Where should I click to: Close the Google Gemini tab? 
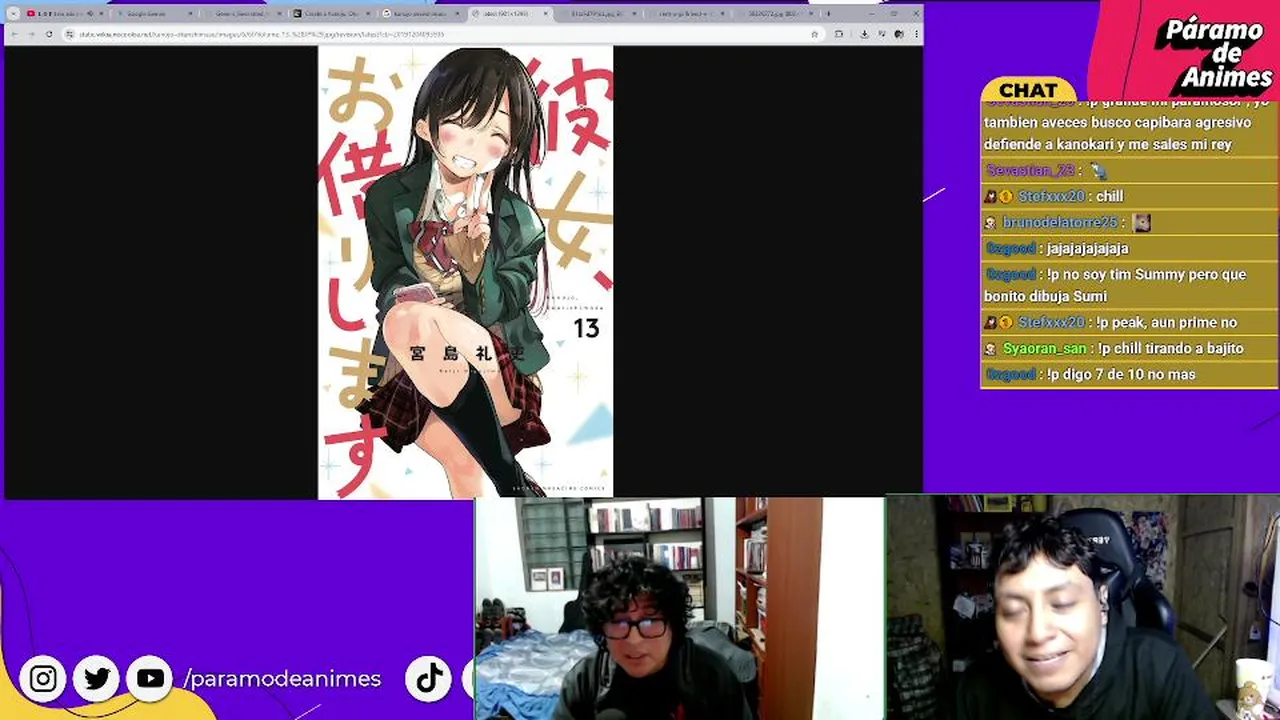190,14
